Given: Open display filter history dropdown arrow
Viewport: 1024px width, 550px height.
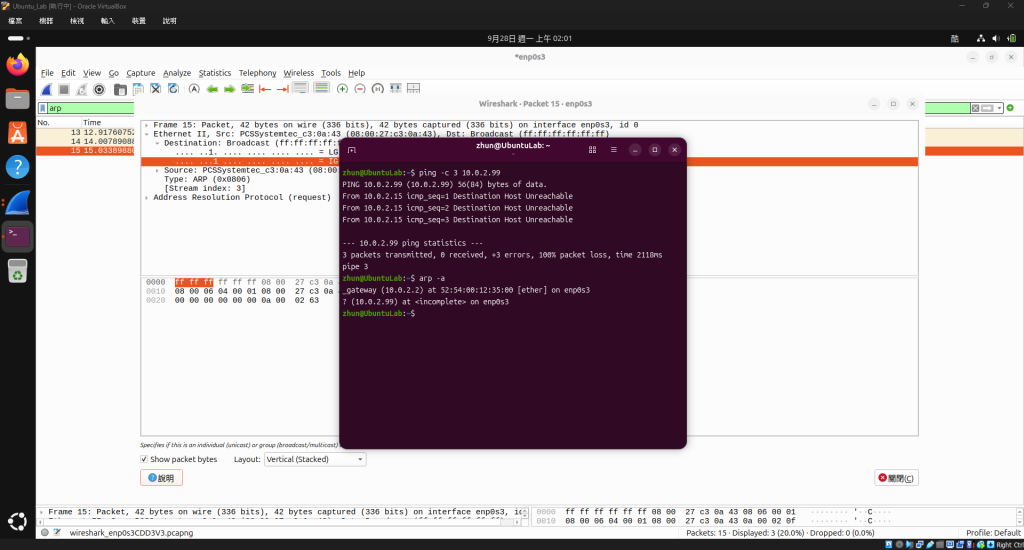Looking at the screenshot, I should click(x=1000, y=108).
